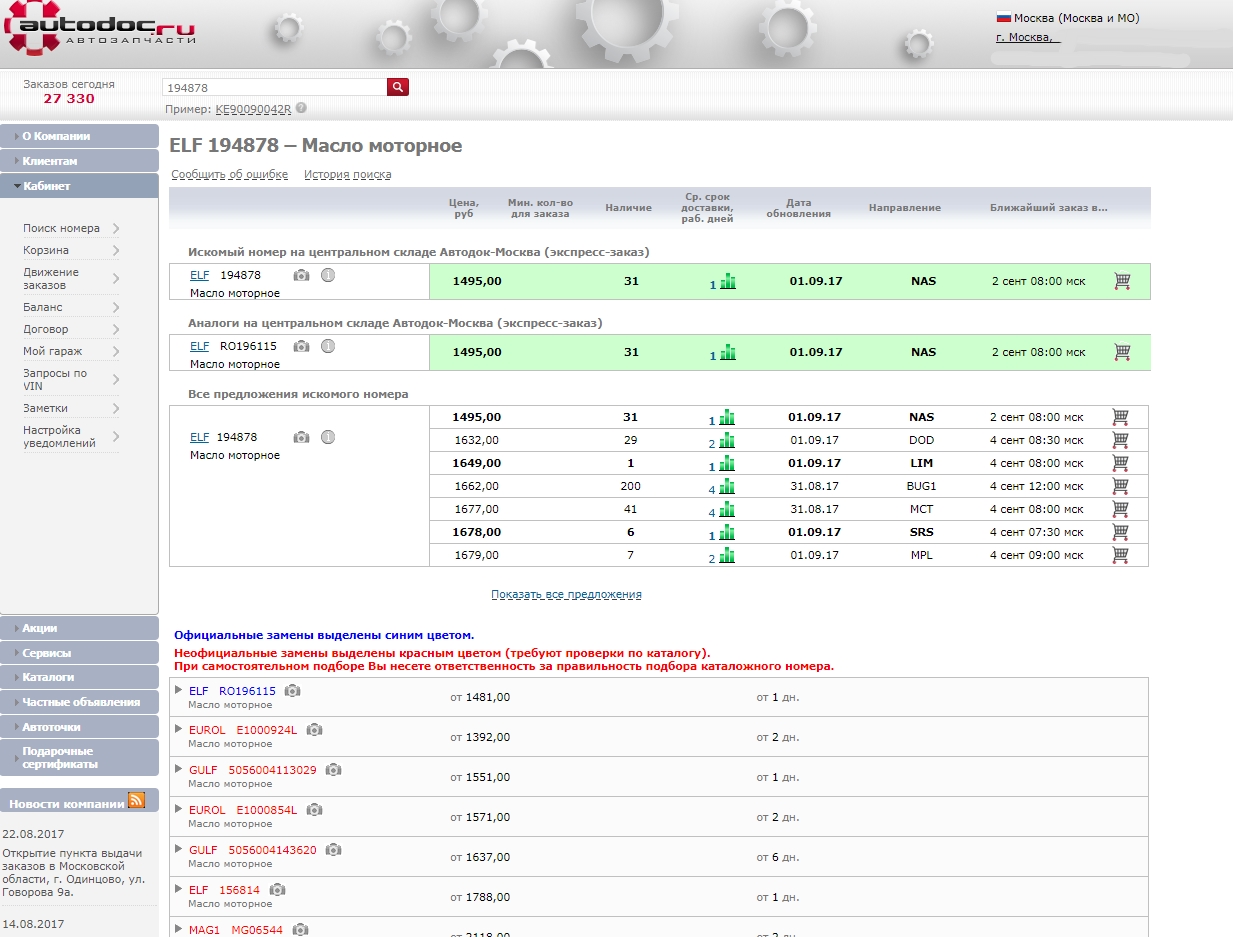Click cart icon for the LIM offer
Image resolution: width=1233 pixels, height=937 pixels.
coord(1121,463)
